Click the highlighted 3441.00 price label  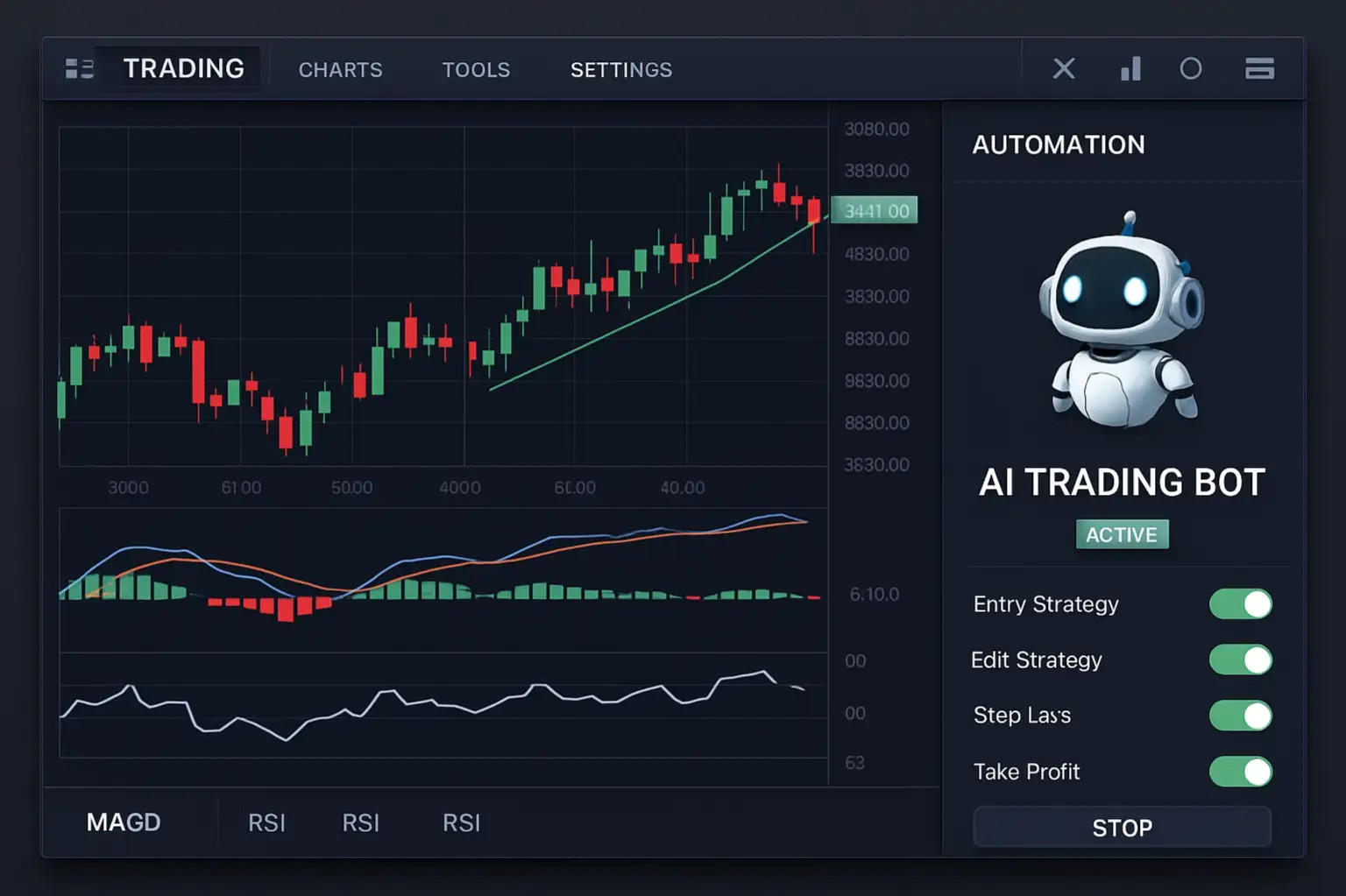pos(873,210)
